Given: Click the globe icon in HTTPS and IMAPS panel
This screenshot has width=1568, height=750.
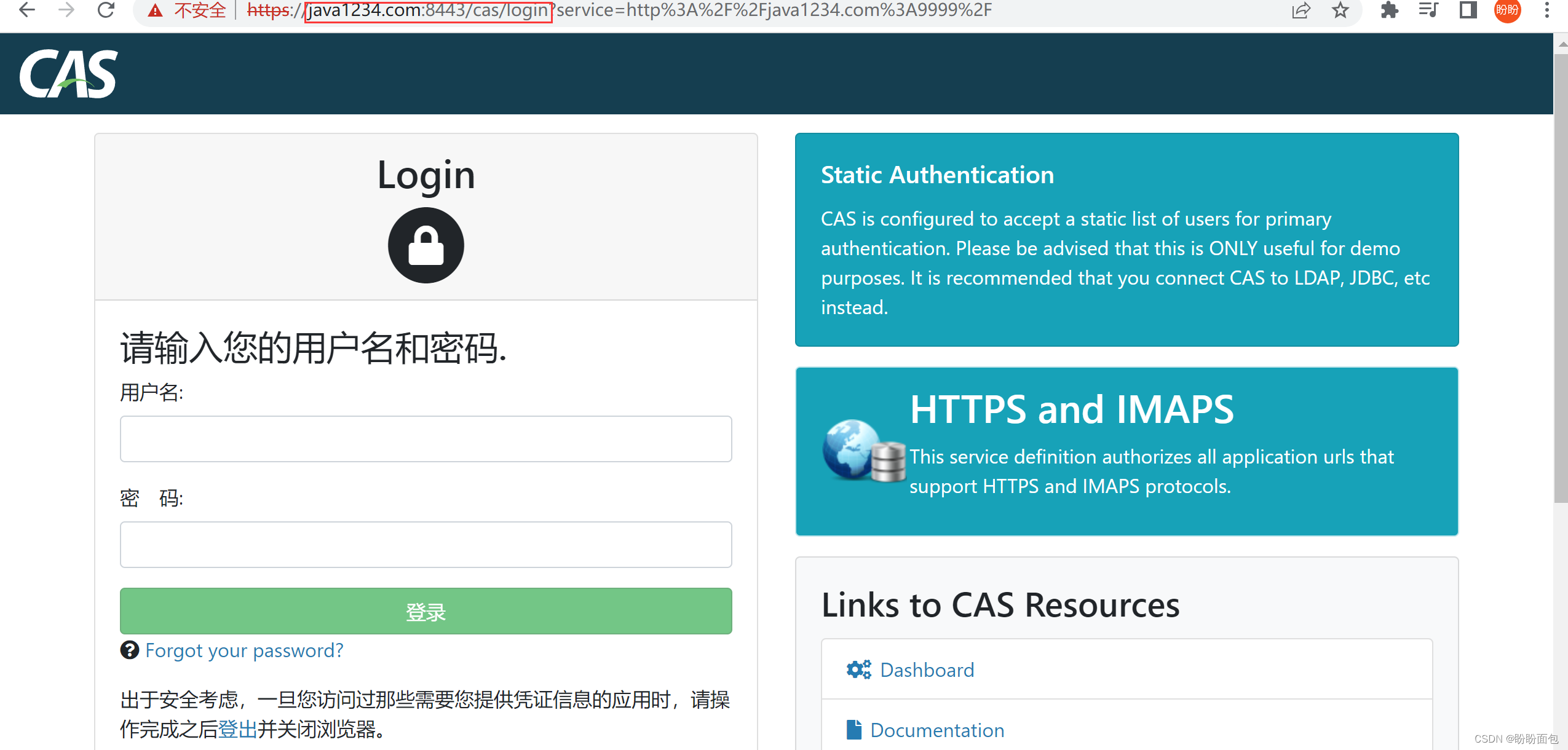Looking at the screenshot, I should coord(849,449).
